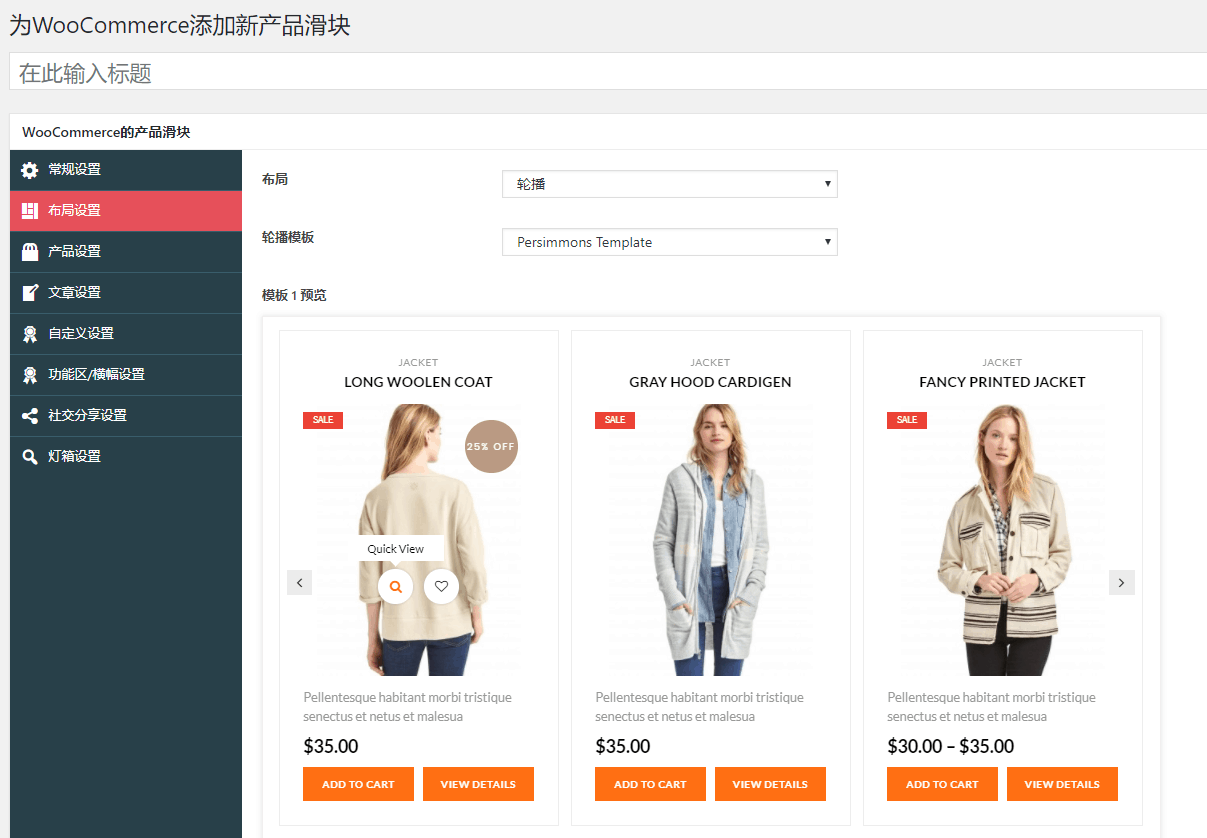View details of Long Woolen Coat
The image size is (1207, 838).
[x=478, y=784]
